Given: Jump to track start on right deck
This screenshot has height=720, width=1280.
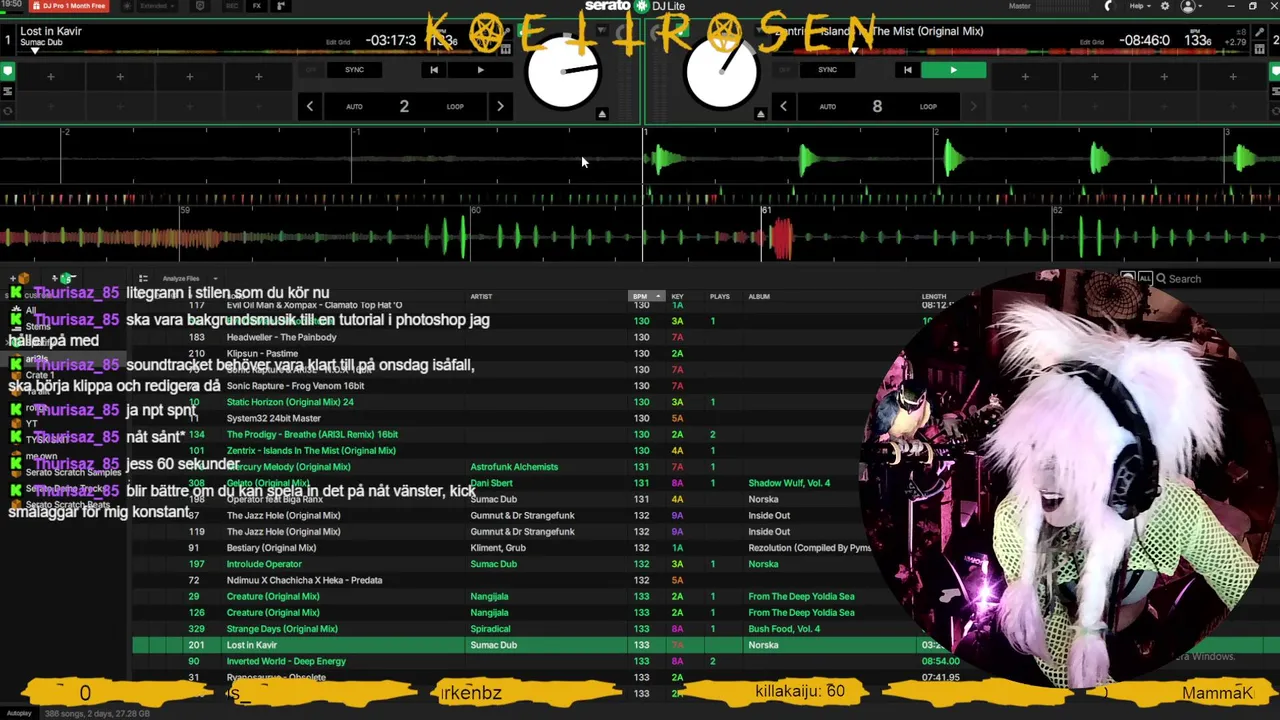Looking at the screenshot, I should coord(907,70).
